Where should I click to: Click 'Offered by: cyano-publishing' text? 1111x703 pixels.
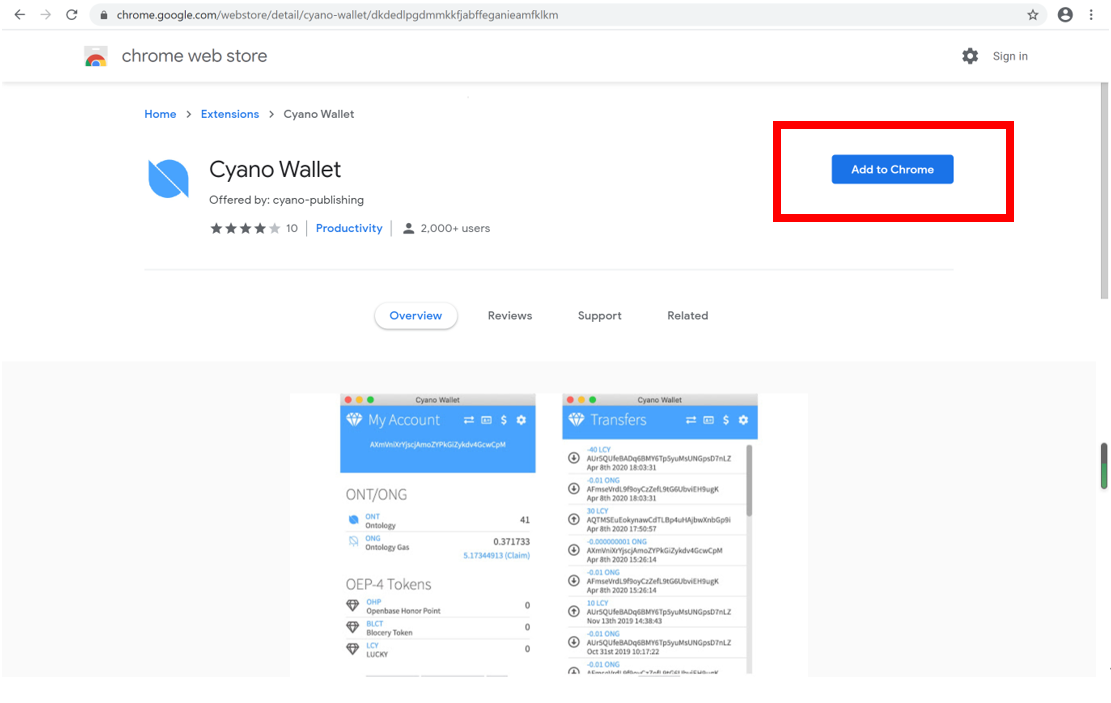click(286, 200)
